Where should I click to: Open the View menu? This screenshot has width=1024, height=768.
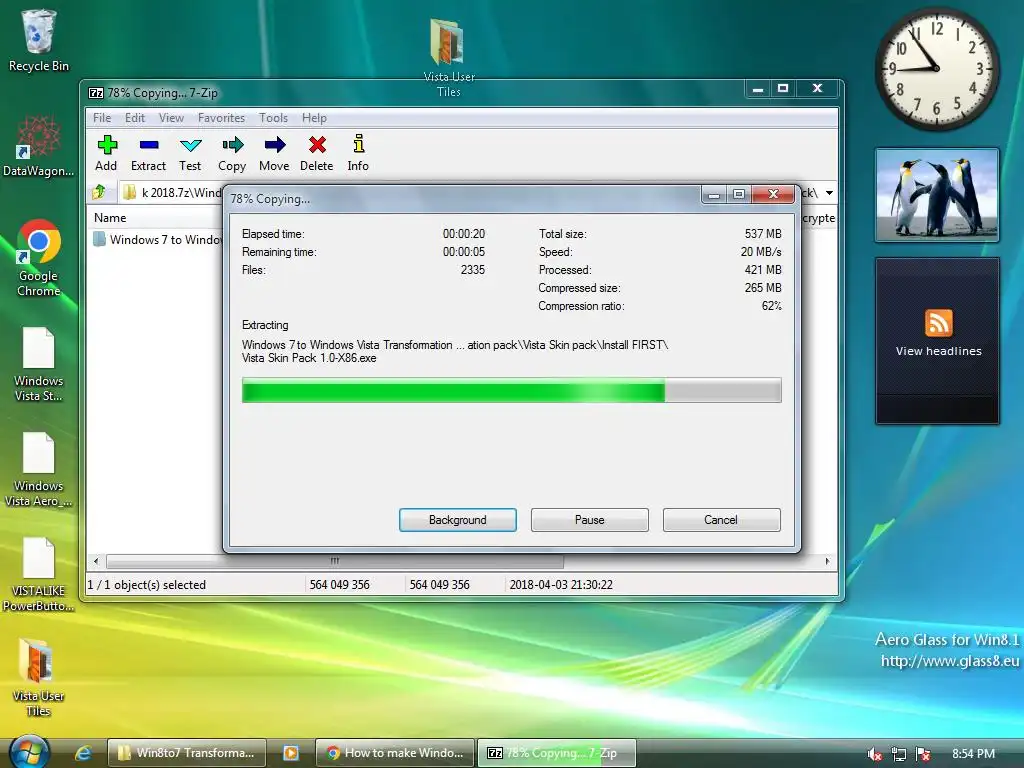point(171,118)
